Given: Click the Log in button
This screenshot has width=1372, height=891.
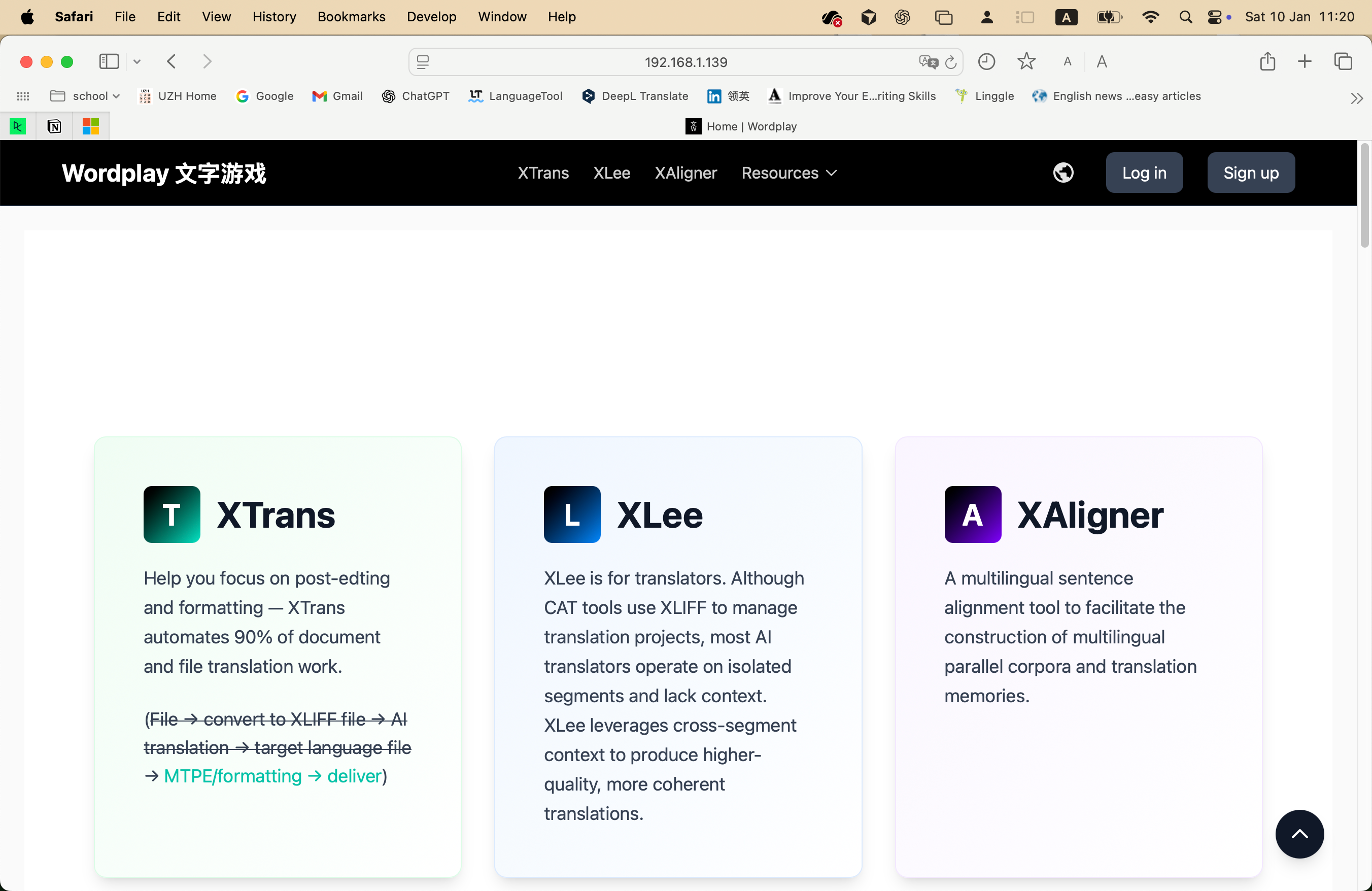Looking at the screenshot, I should click(1144, 173).
